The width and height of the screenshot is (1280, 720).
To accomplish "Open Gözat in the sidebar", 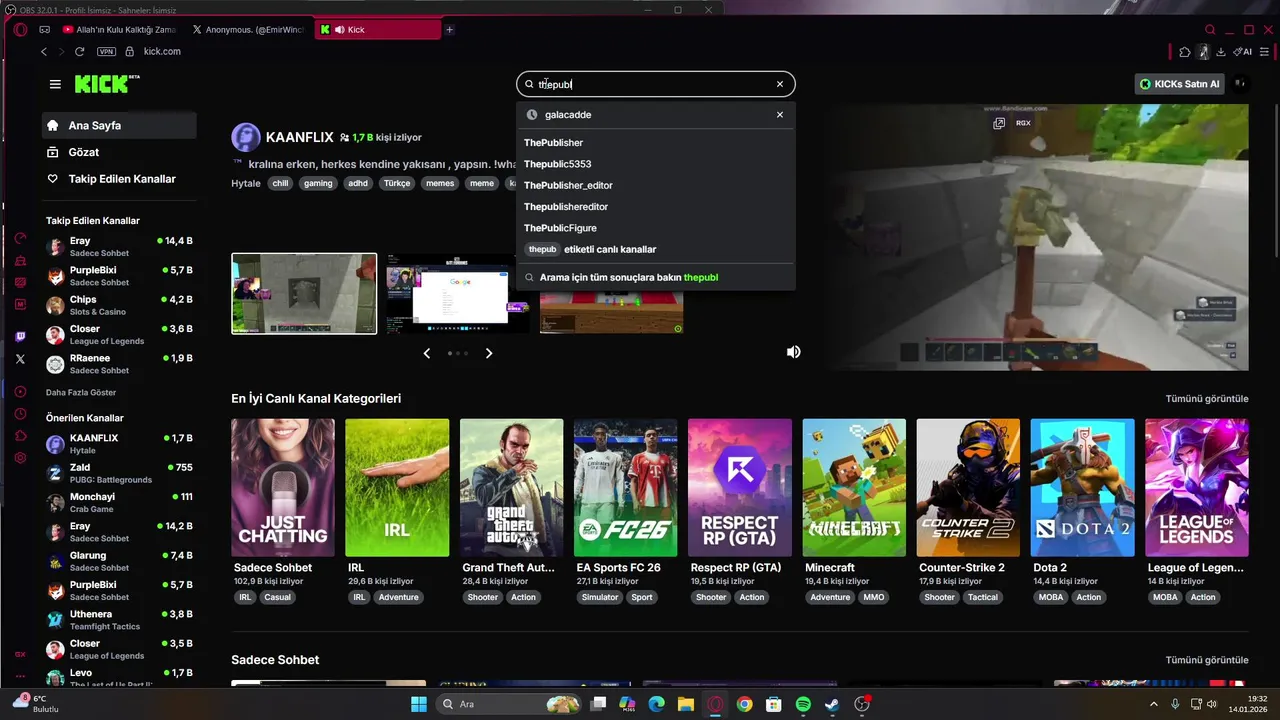I will coord(120,152).
